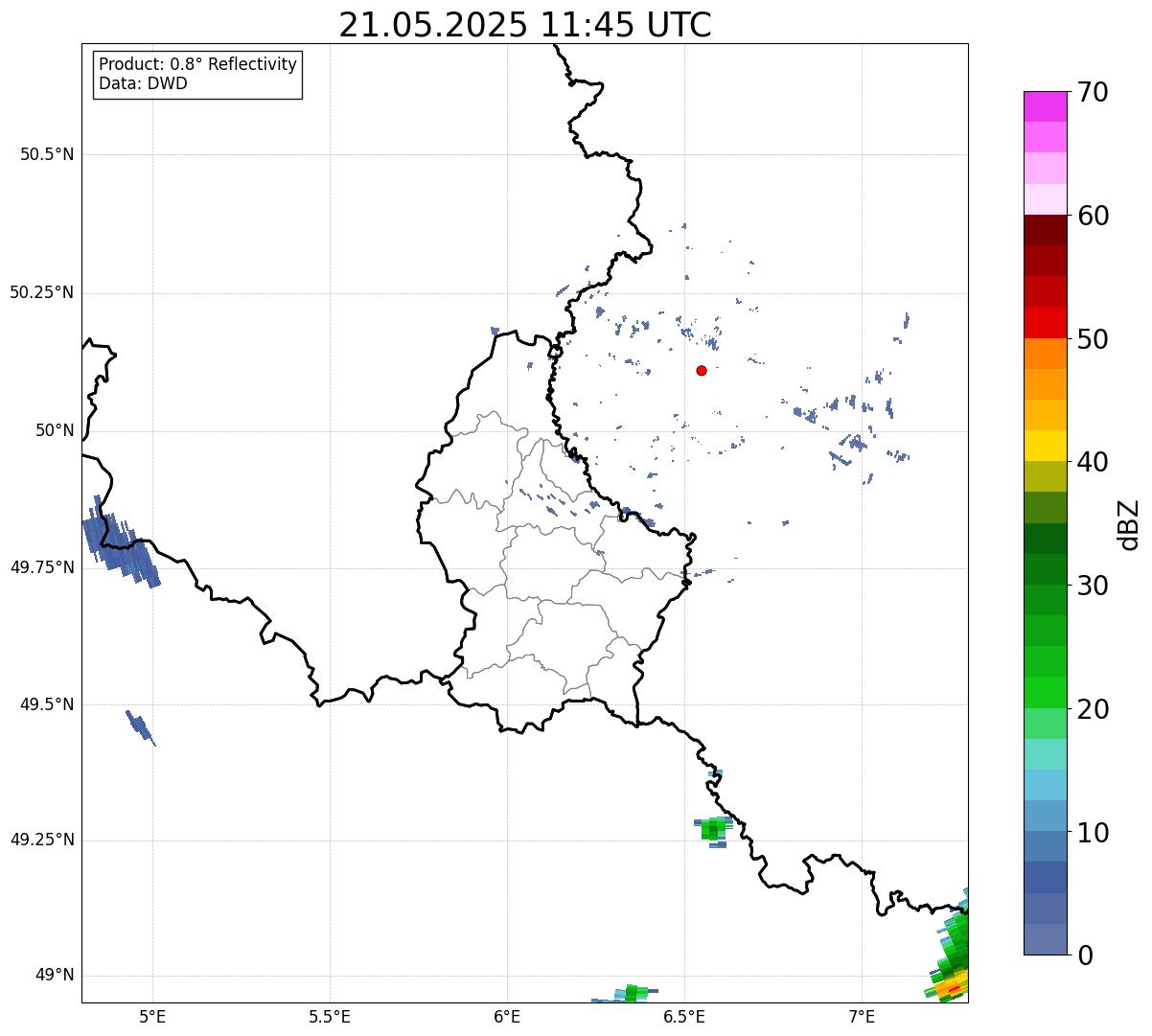Screen dimensions: 1152x1036
Task: Click the 6.5°E longitude label
Action: [x=684, y=1017]
